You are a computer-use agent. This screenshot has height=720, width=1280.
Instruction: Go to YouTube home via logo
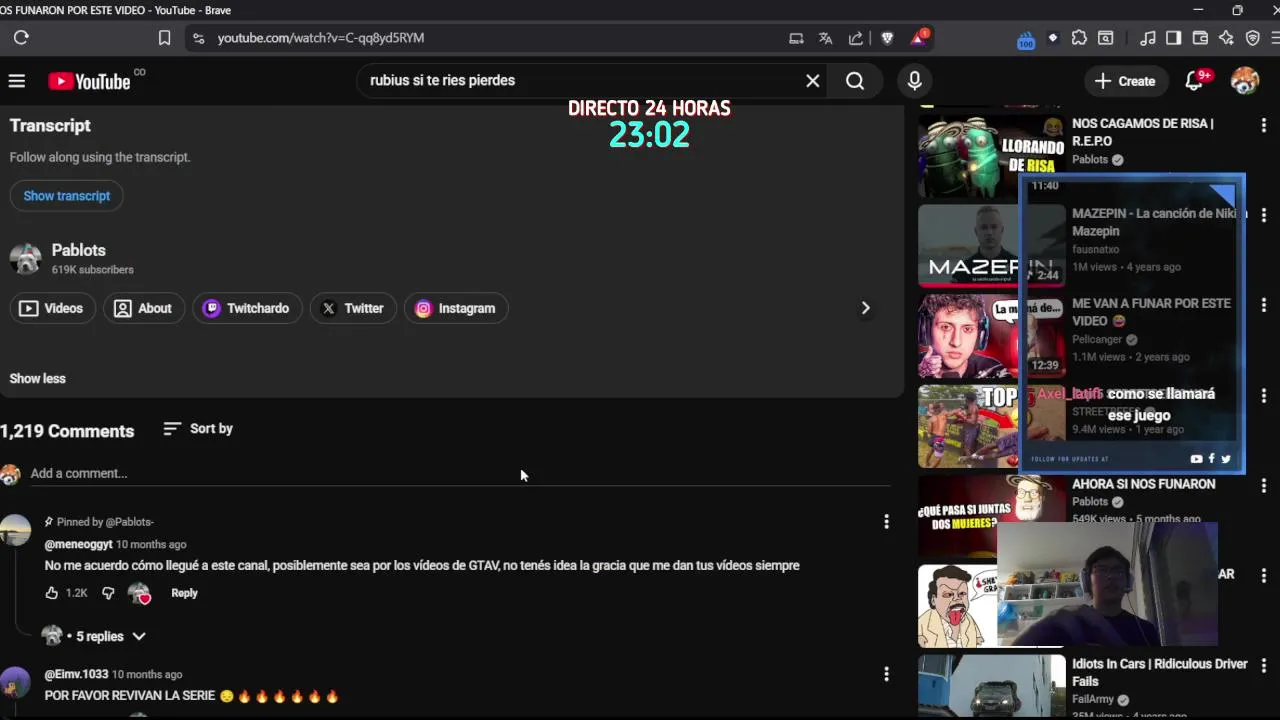coord(89,82)
